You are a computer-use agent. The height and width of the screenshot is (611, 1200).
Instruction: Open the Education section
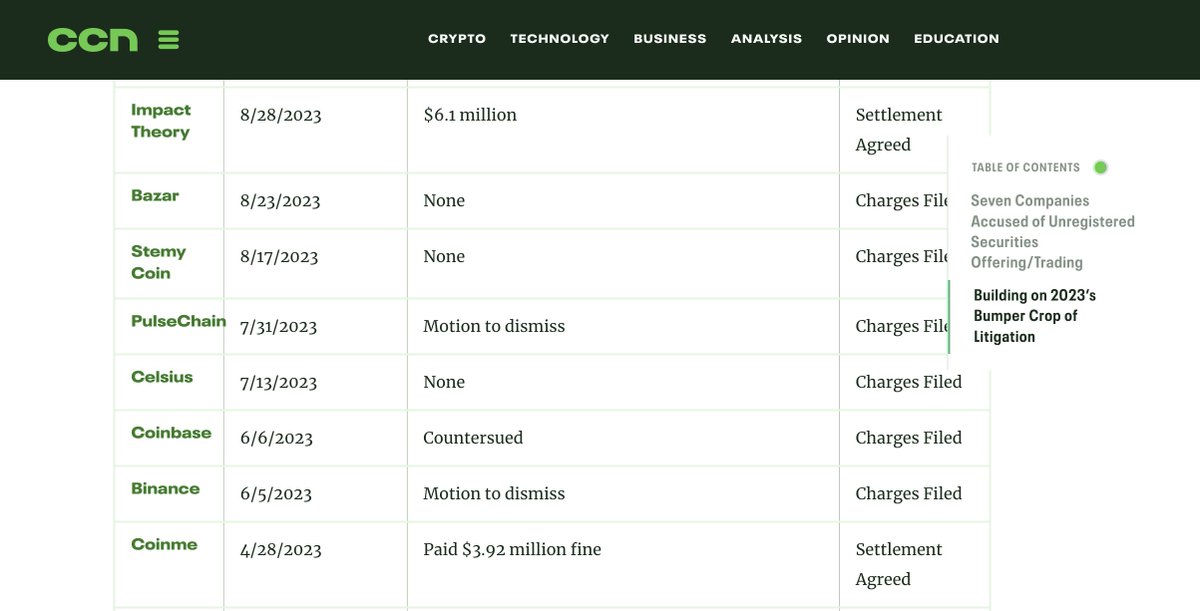[956, 39]
